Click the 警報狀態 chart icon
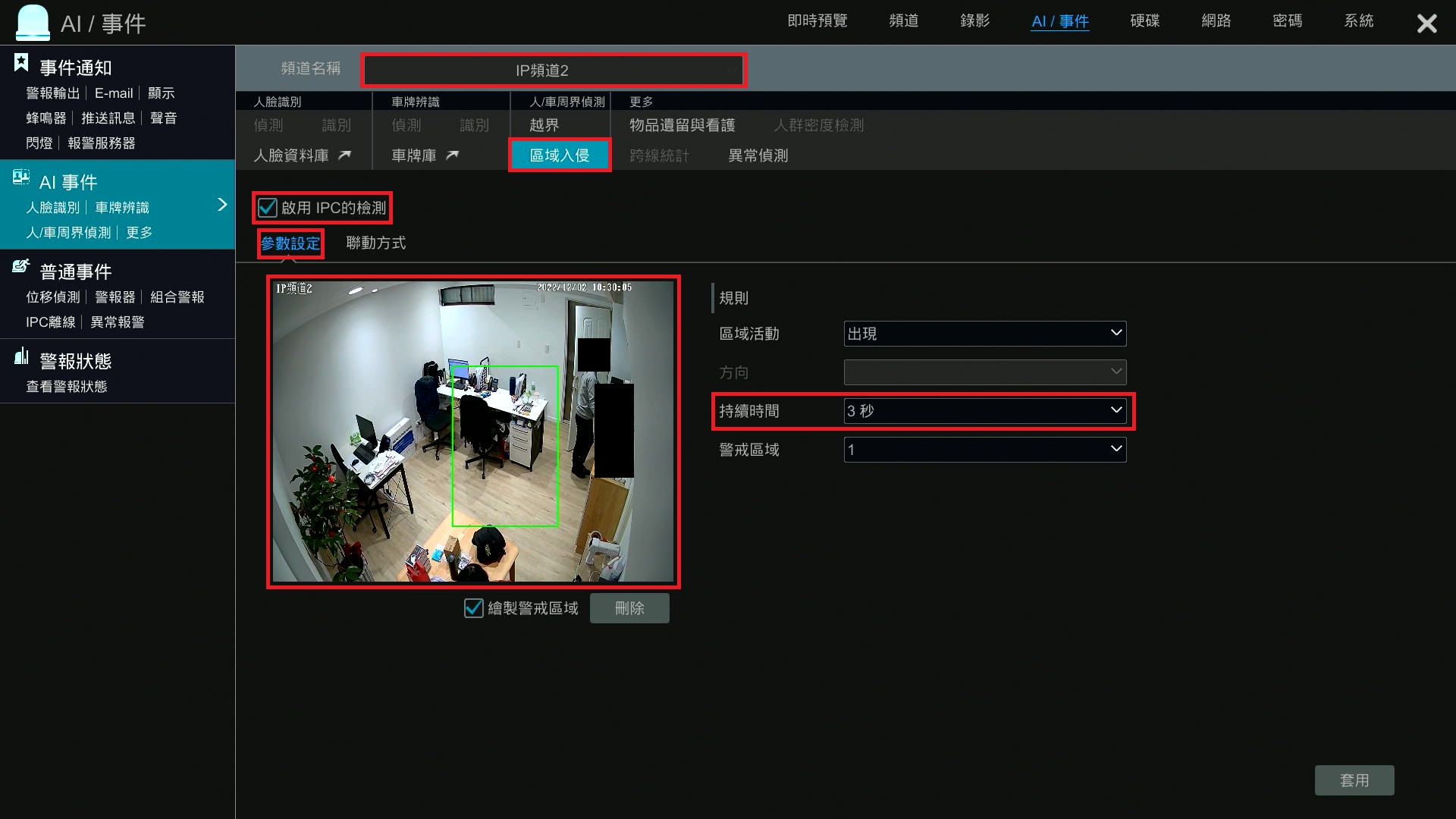The width and height of the screenshot is (1456, 819). (x=21, y=356)
